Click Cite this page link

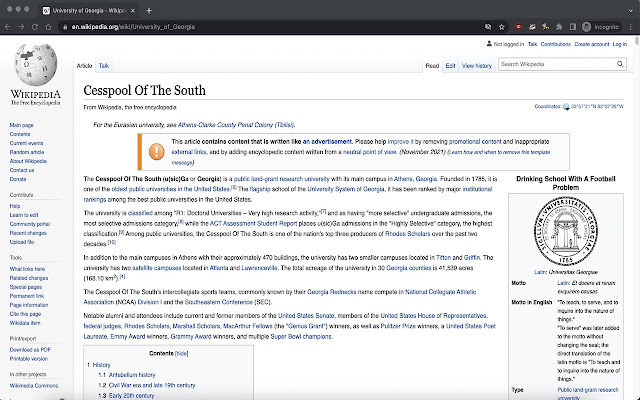pyautogui.click(x=25, y=314)
